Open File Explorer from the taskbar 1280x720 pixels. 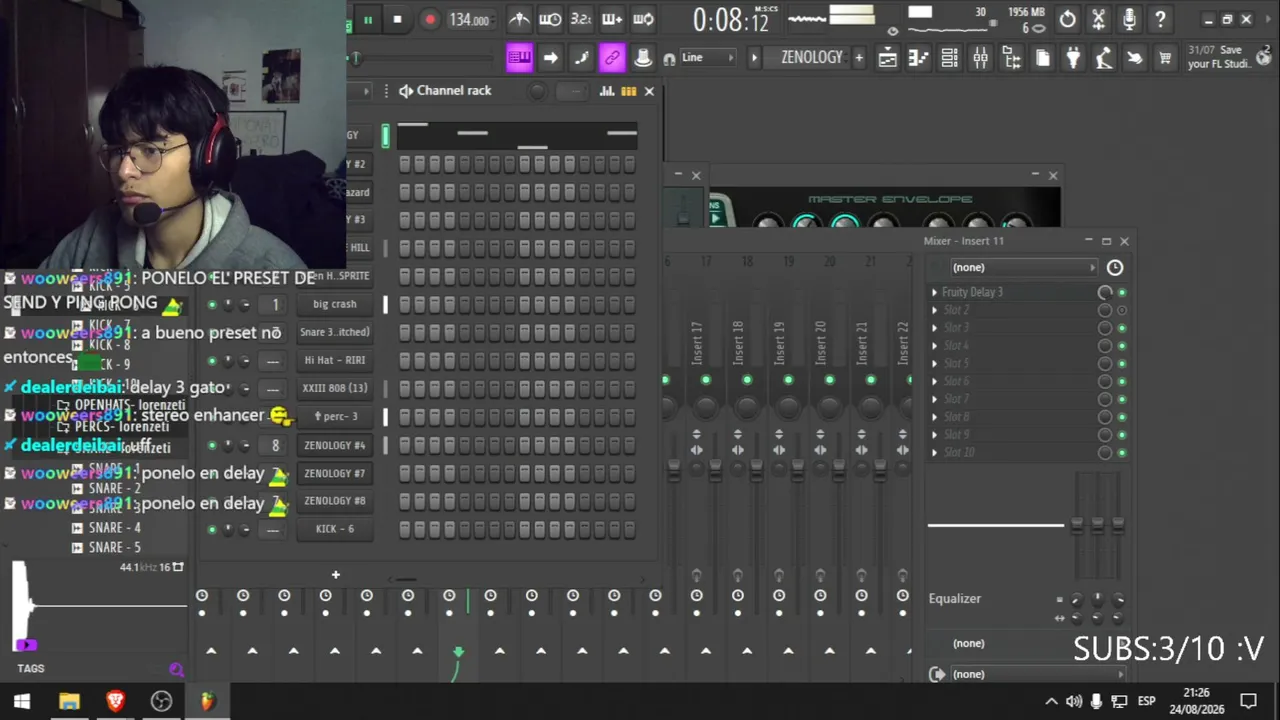[69, 701]
